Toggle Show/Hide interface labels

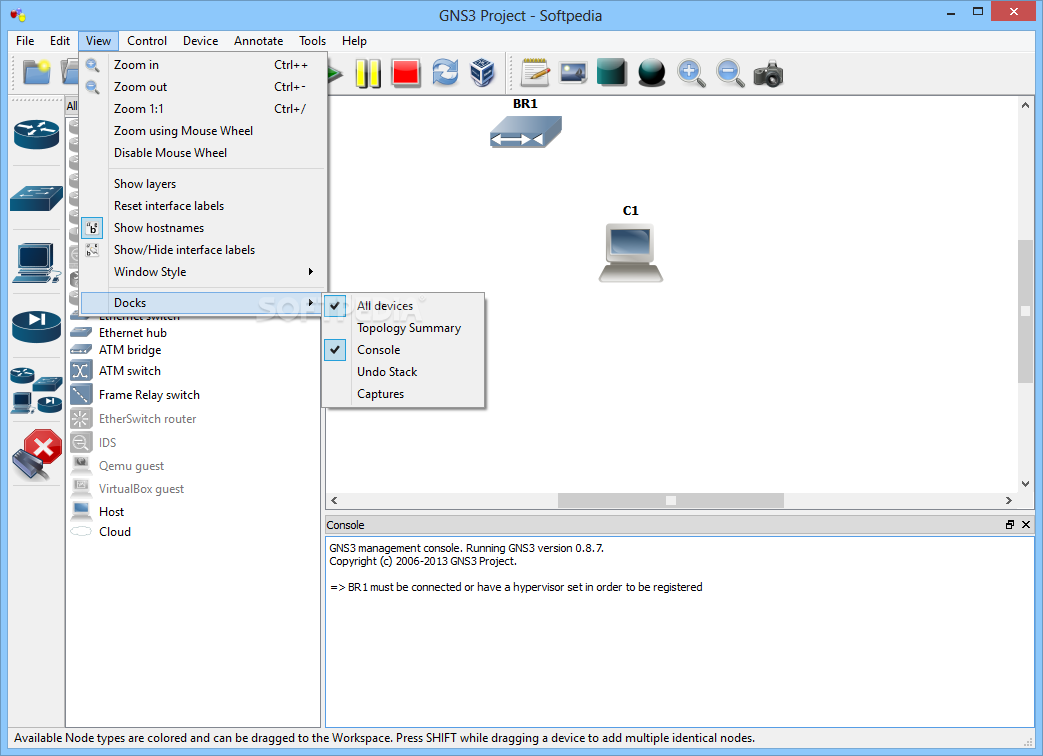coord(203,250)
